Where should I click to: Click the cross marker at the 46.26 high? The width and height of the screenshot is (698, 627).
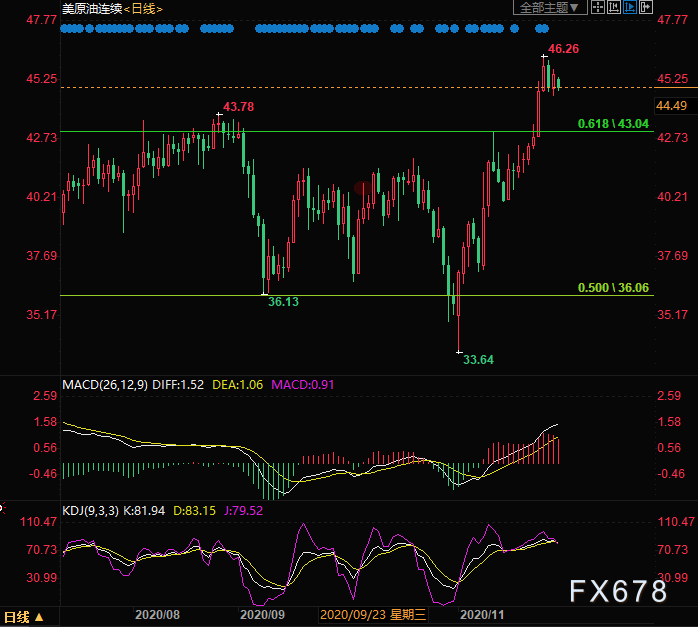point(545,55)
